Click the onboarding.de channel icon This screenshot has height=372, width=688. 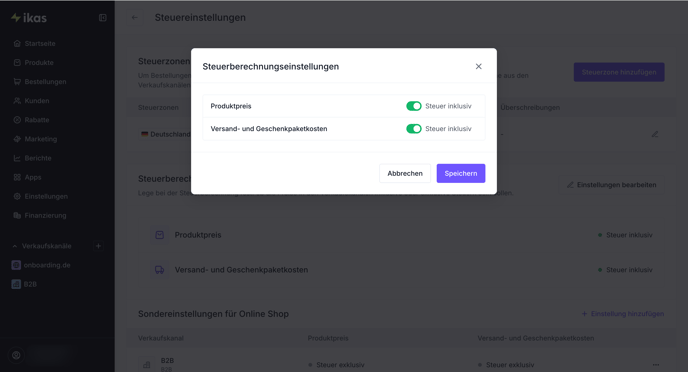point(16,265)
